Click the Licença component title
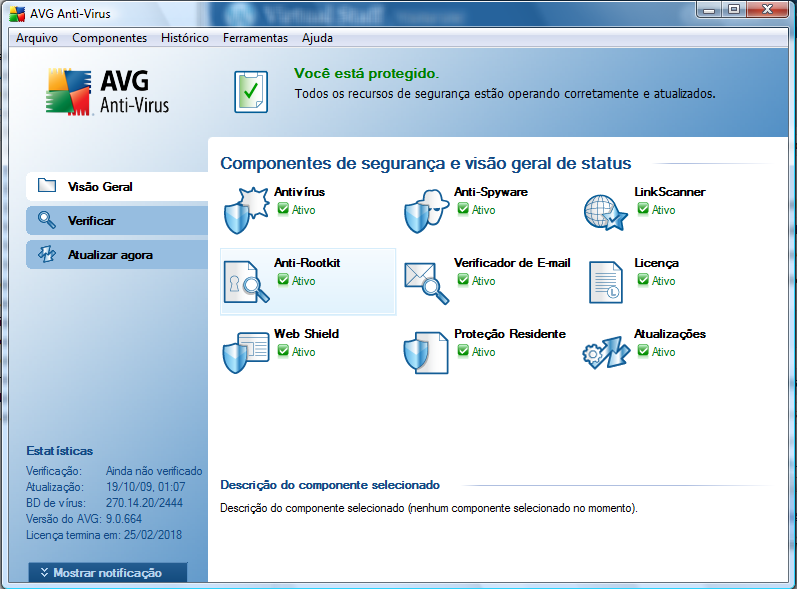The height and width of the screenshot is (589, 797). tap(656, 263)
